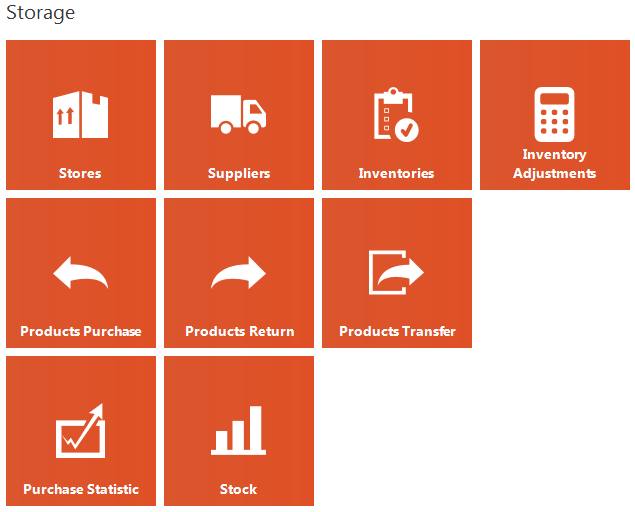
Task: Open the Products Return label
Action: (x=240, y=331)
